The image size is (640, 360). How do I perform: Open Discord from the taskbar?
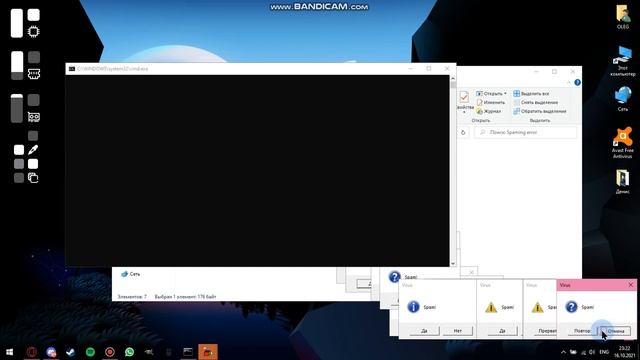tap(51, 352)
